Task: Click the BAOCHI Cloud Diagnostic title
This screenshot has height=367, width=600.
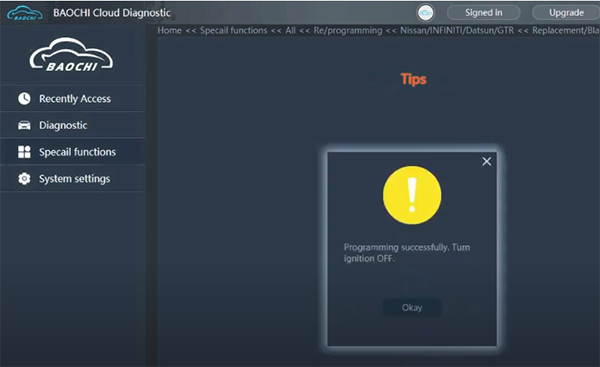Action: click(x=112, y=13)
